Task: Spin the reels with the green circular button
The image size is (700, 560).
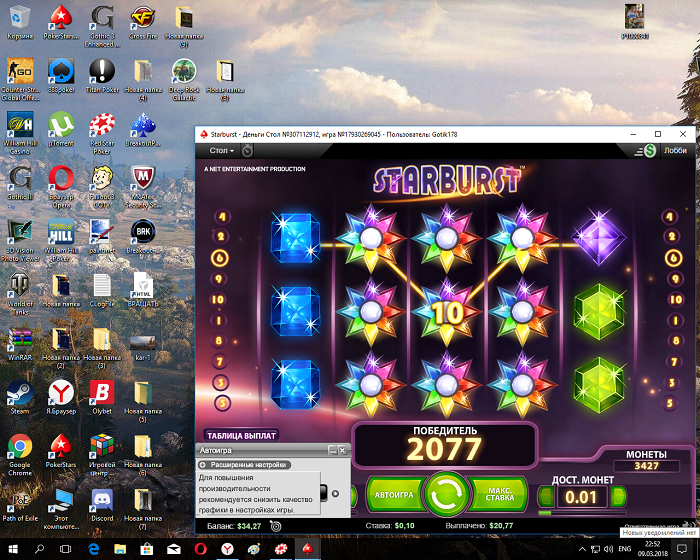Action: pos(446,494)
